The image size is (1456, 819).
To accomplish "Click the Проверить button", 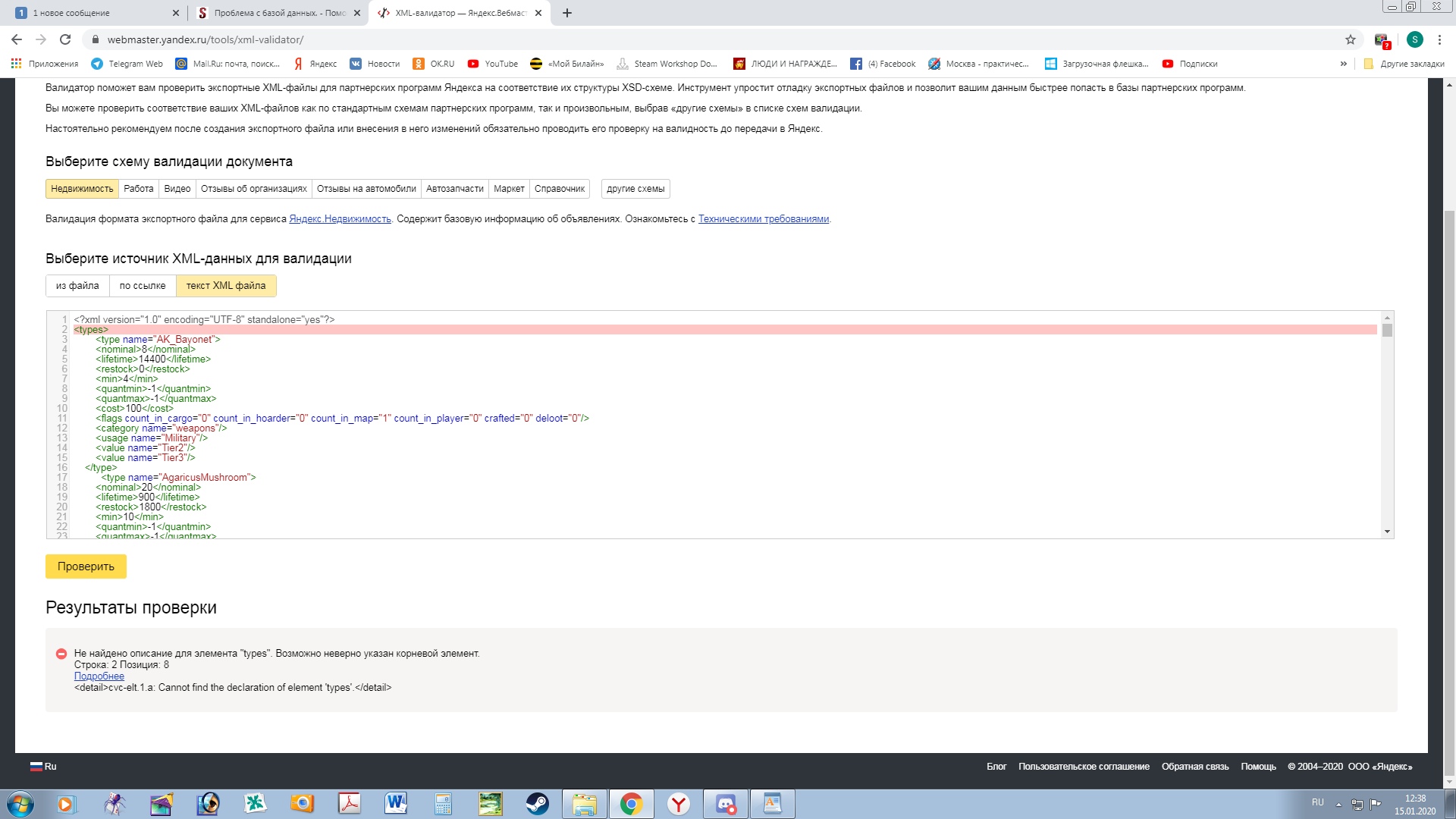I will [x=86, y=566].
